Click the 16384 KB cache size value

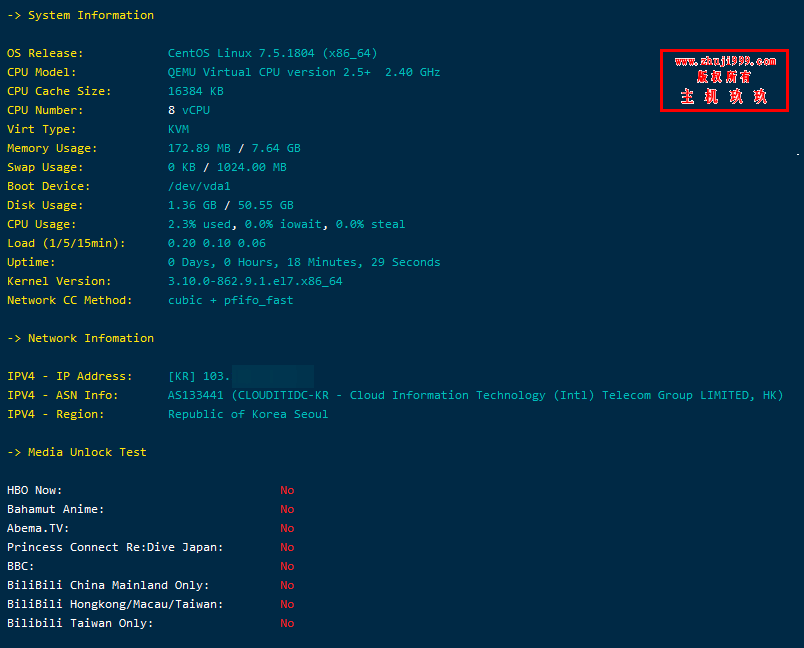[x=196, y=91]
